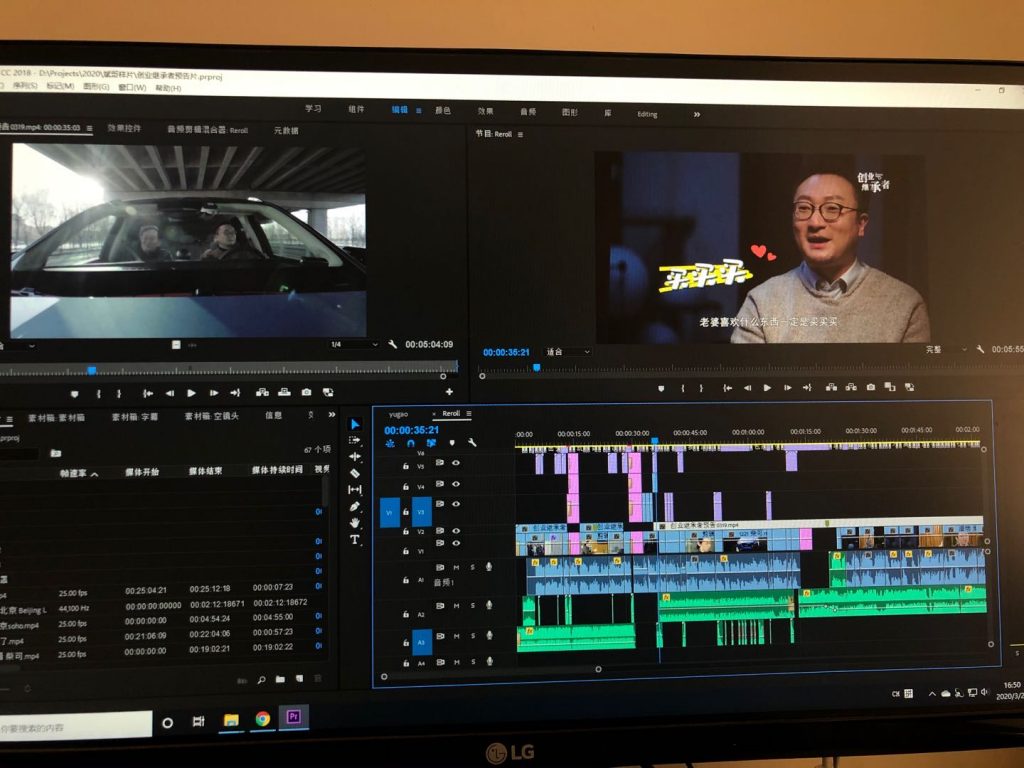The width and height of the screenshot is (1024, 768).
Task: Toggle track lock on V5
Action: click(x=406, y=466)
